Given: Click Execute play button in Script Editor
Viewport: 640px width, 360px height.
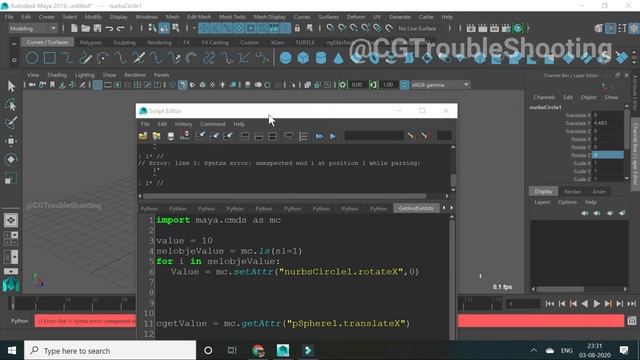Looking at the screenshot, I should (333, 136).
